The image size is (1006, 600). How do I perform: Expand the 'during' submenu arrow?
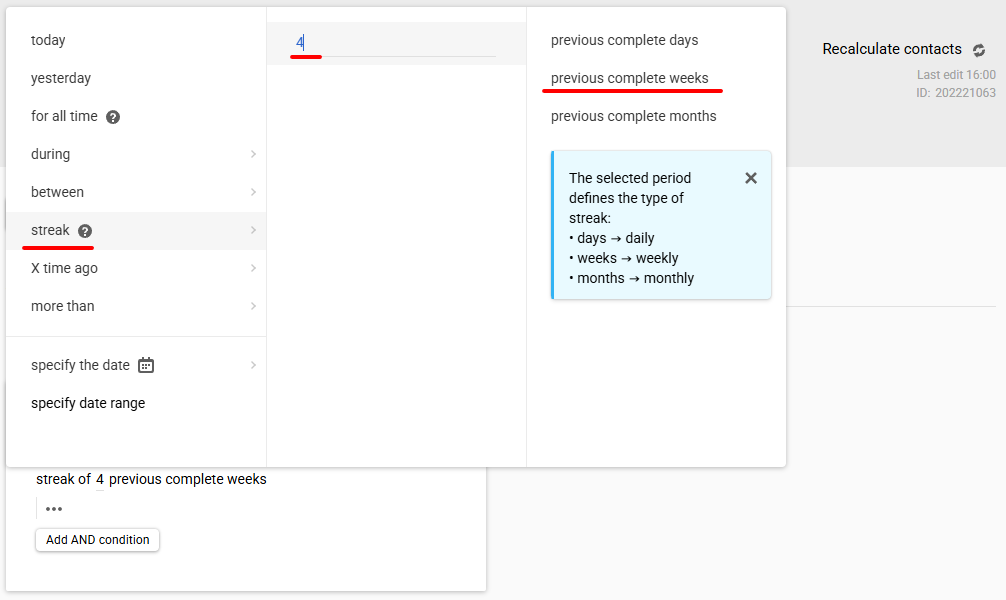point(253,154)
